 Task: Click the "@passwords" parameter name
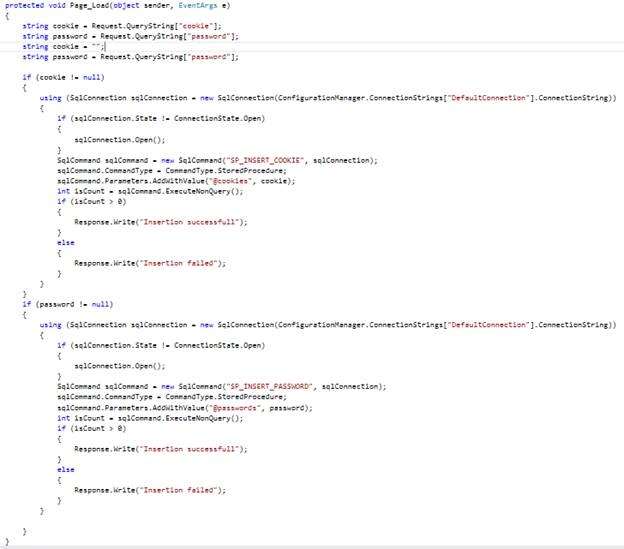(x=235, y=408)
